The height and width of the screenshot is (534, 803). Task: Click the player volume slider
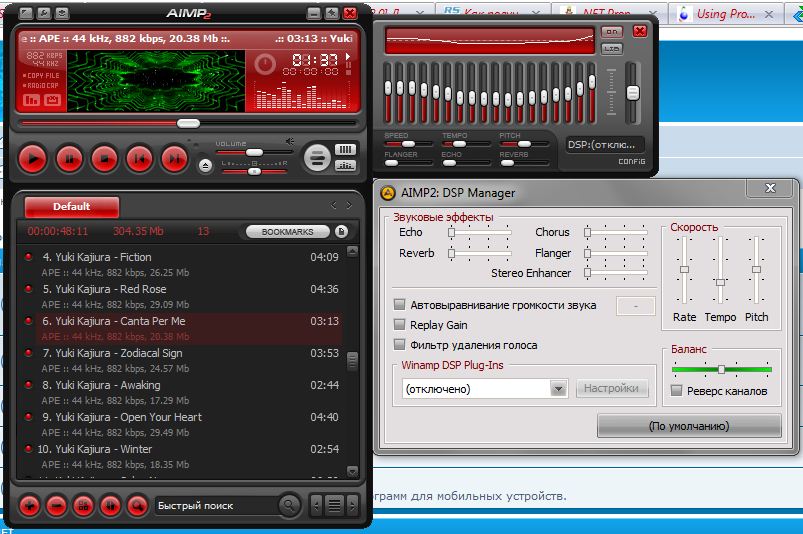click(x=254, y=153)
